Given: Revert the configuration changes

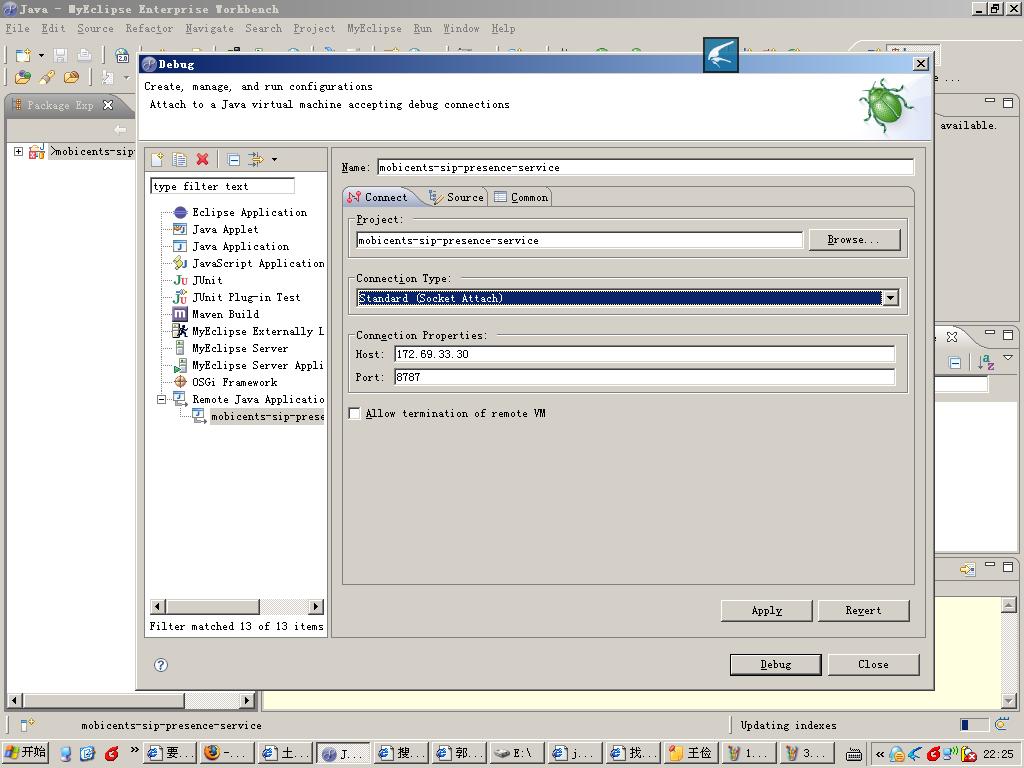Looking at the screenshot, I should 863,611.
